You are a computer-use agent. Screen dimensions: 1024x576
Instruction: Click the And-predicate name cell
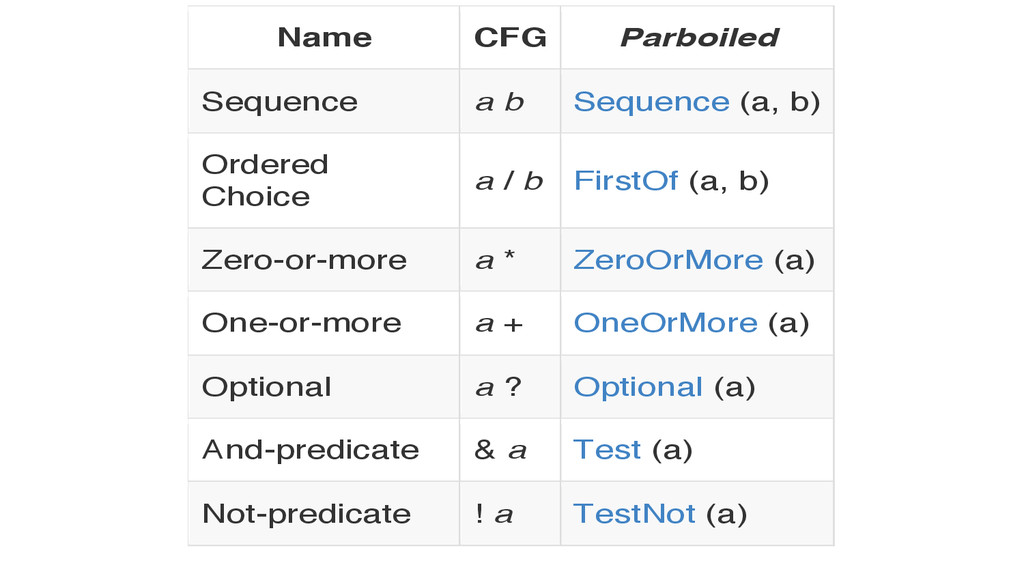point(324,450)
